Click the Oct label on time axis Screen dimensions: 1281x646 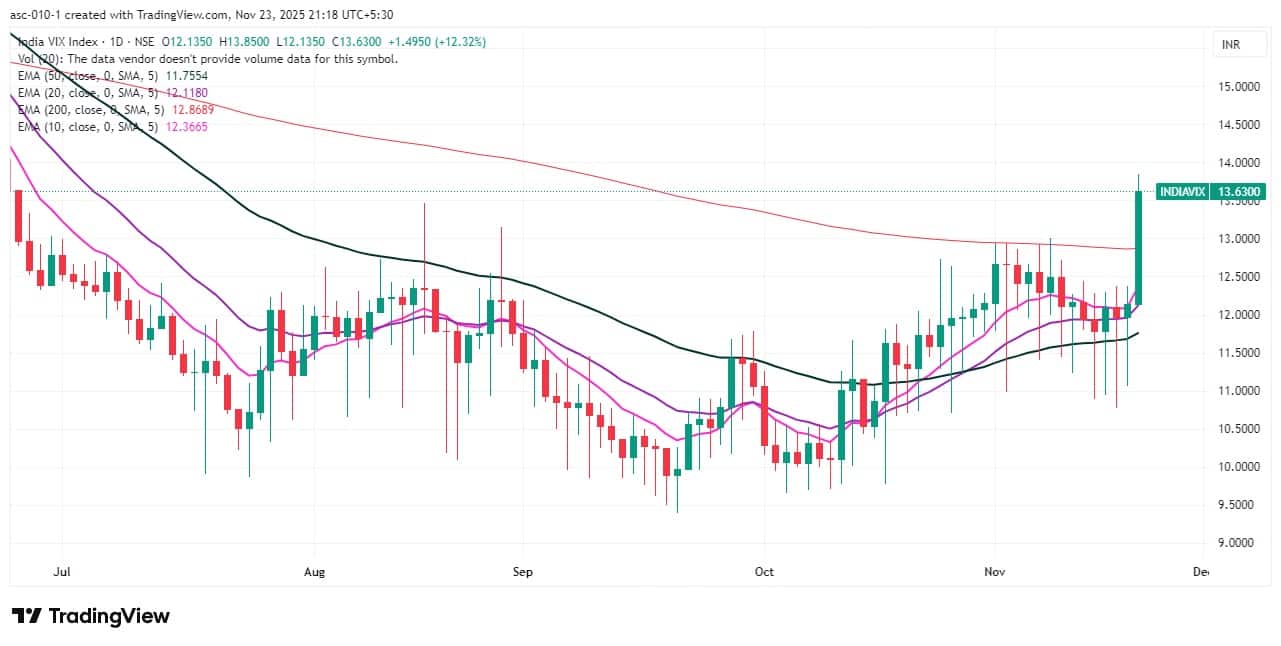click(x=764, y=573)
